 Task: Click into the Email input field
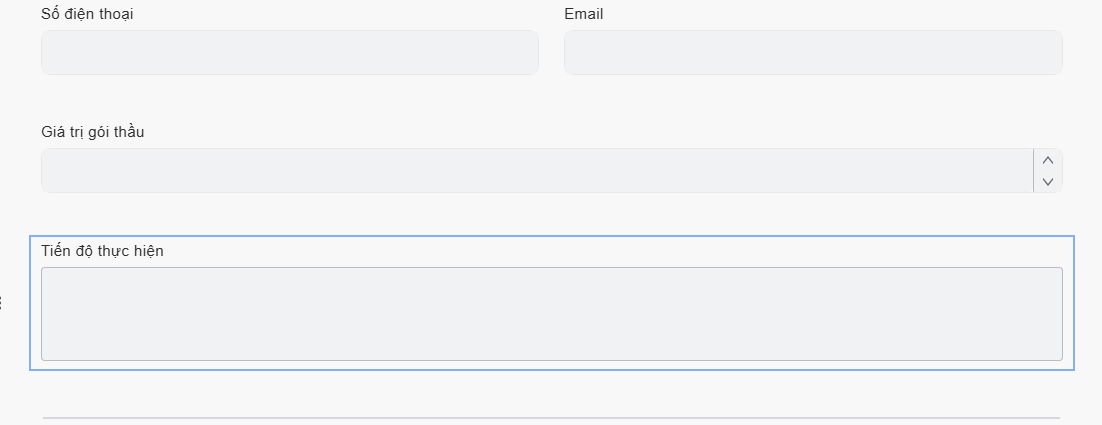813,52
